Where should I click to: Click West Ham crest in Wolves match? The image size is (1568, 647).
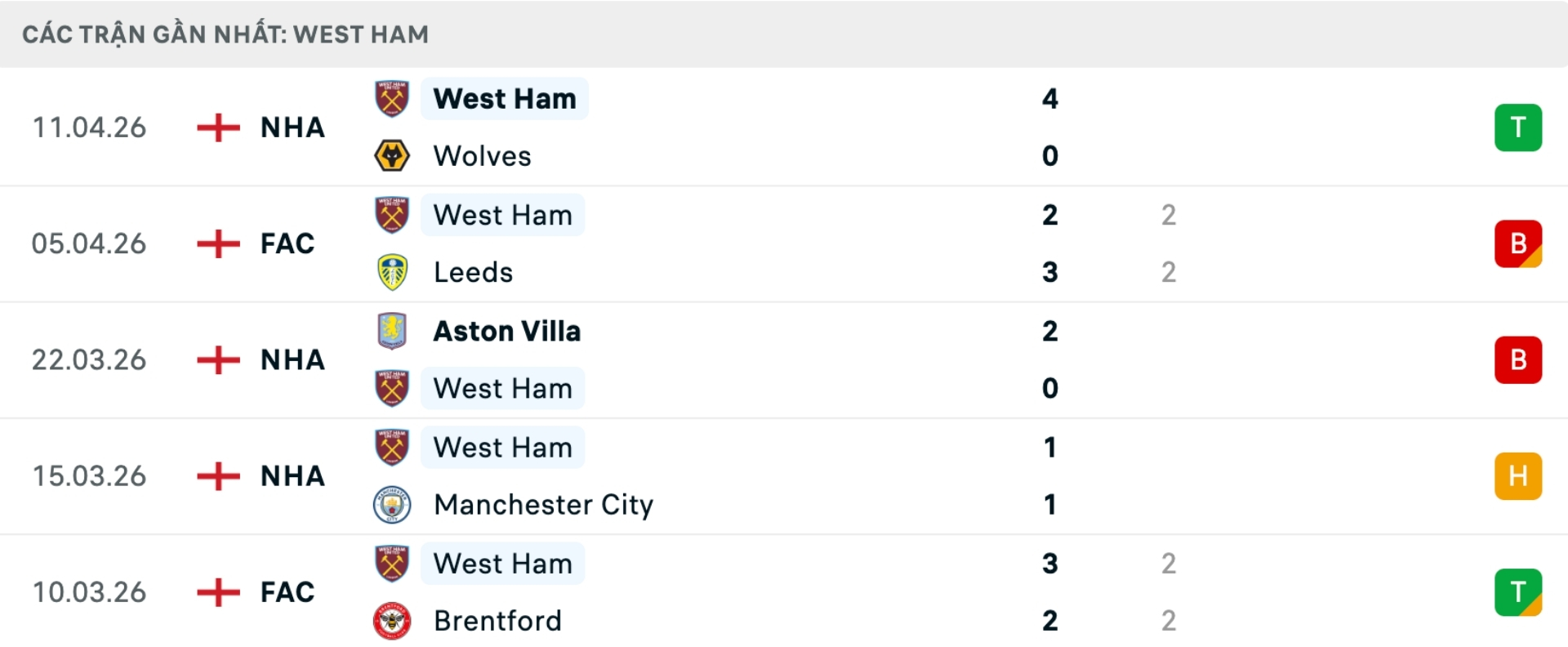(x=392, y=99)
